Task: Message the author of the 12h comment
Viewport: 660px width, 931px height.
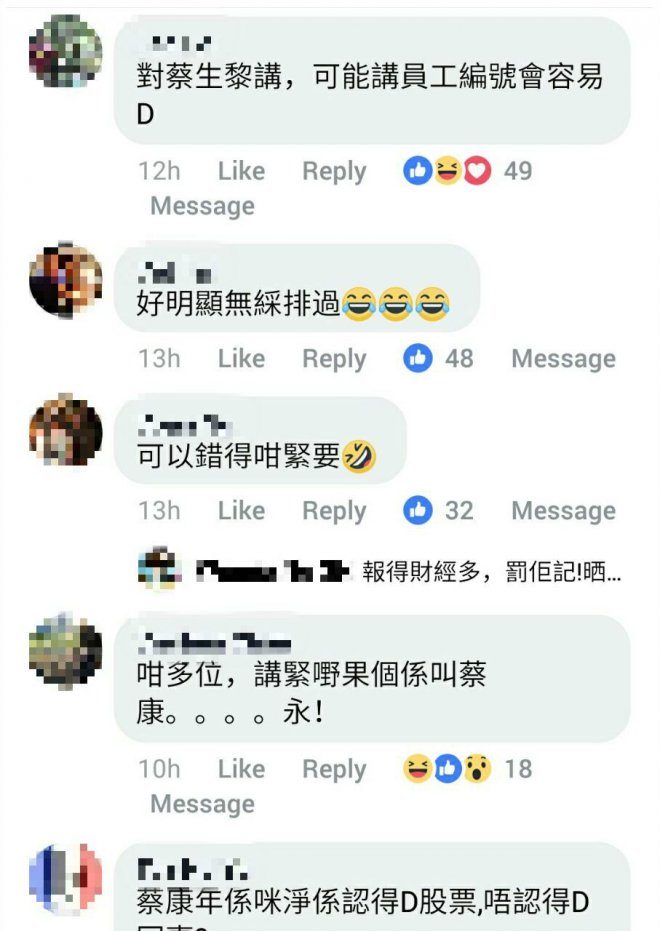Action: 202,207
